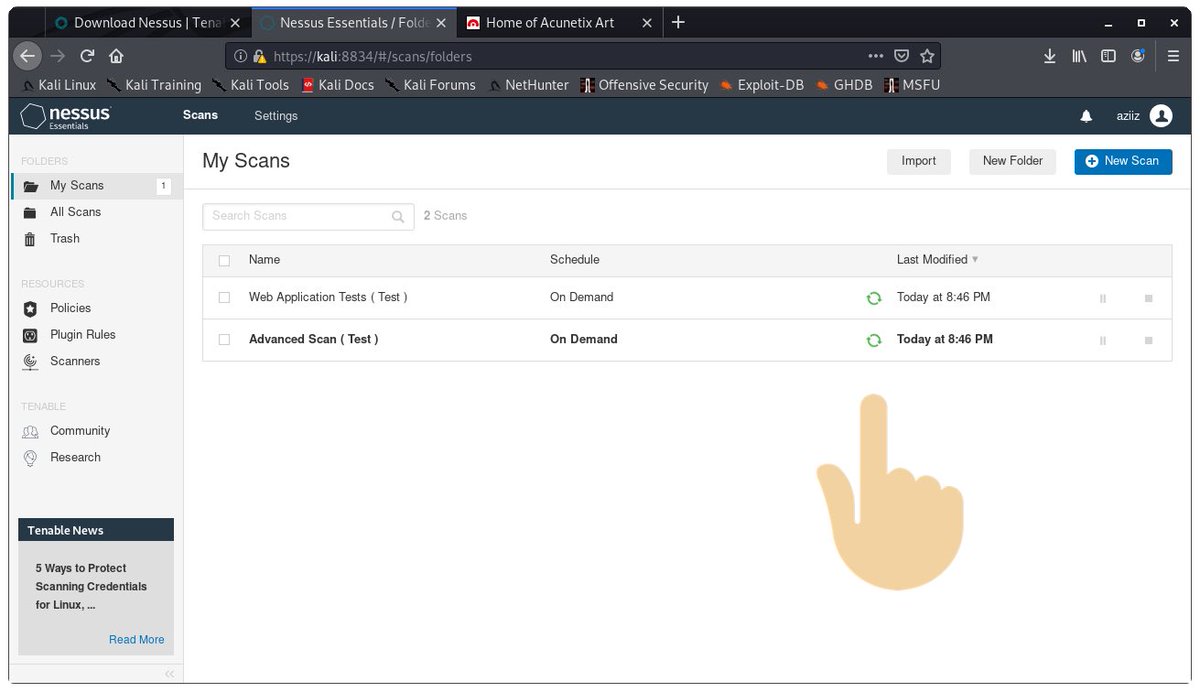
Task: Click the browser back arrow
Action: 28,56
